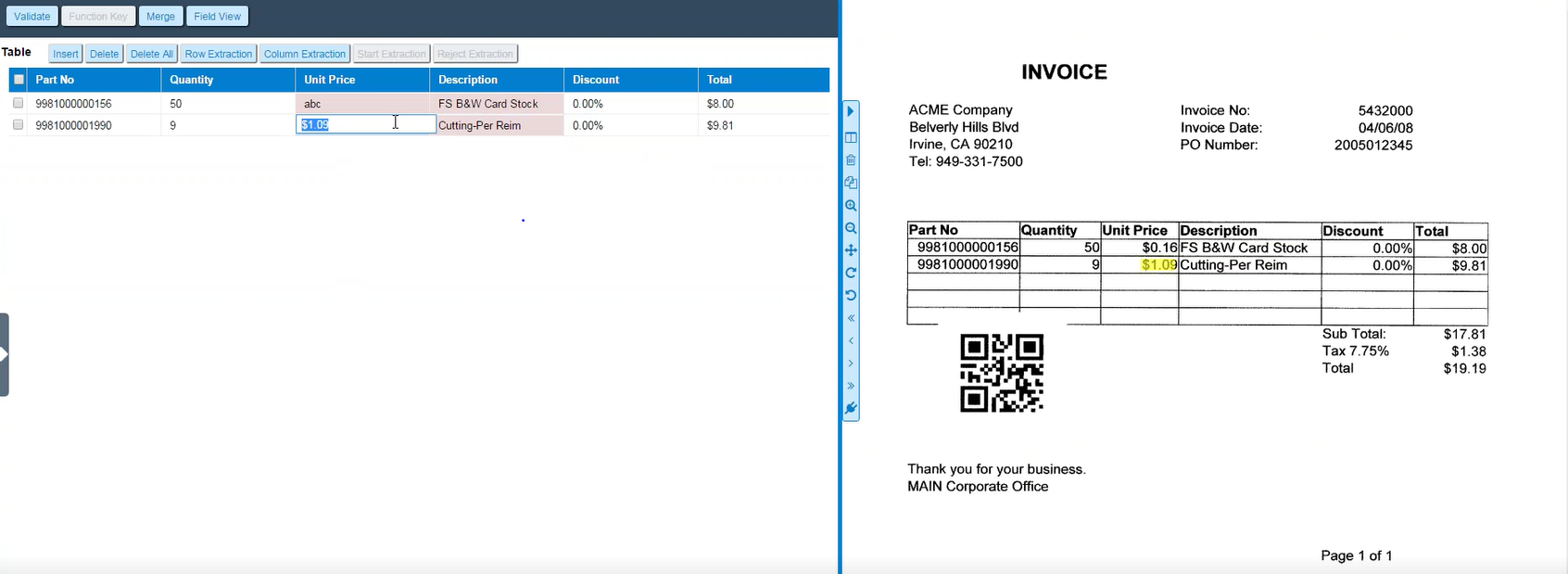Click the Row Extraction button

218,54
